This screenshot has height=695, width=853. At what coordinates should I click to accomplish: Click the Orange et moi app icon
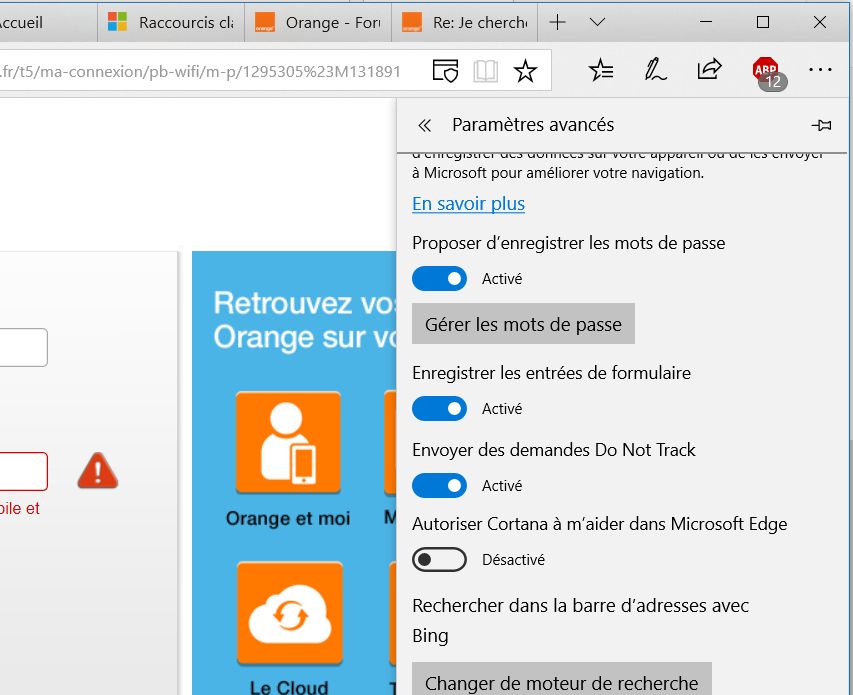[x=288, y=443]
